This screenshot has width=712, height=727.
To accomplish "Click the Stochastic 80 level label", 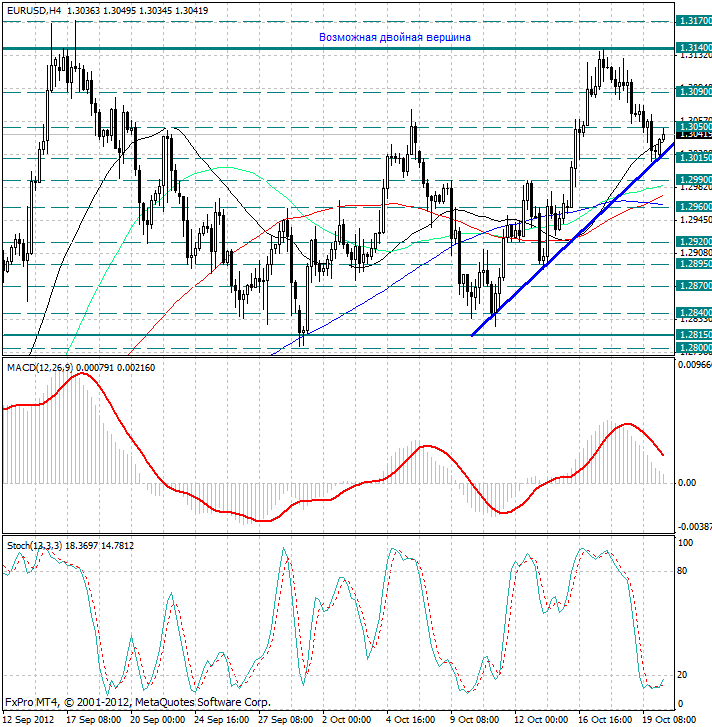I will pos(682,571).
